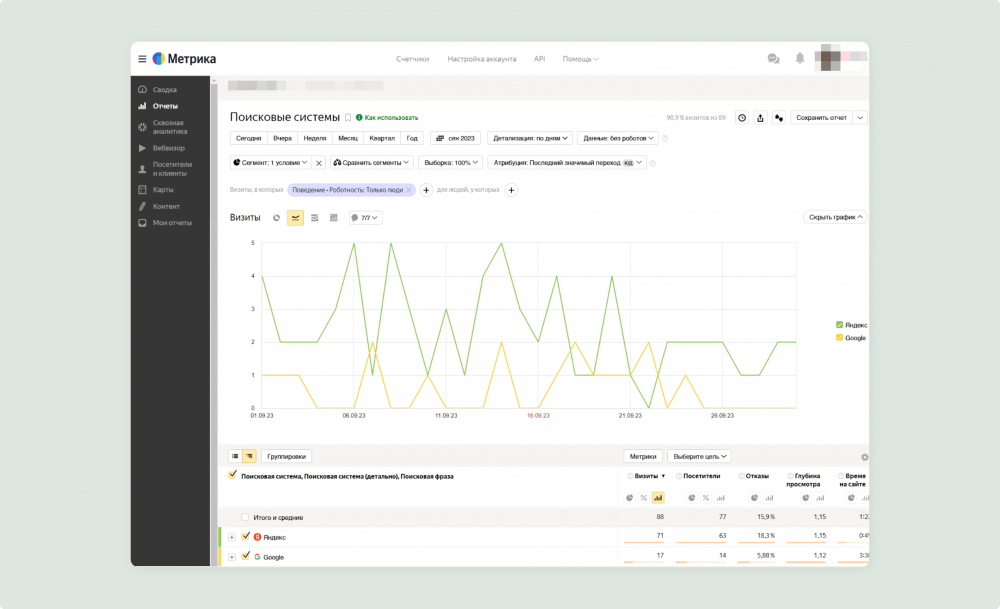The height and width of the screenshot is (609, 1000).
Task: Open table settings gear icon
Action: [x=864, y=457]
